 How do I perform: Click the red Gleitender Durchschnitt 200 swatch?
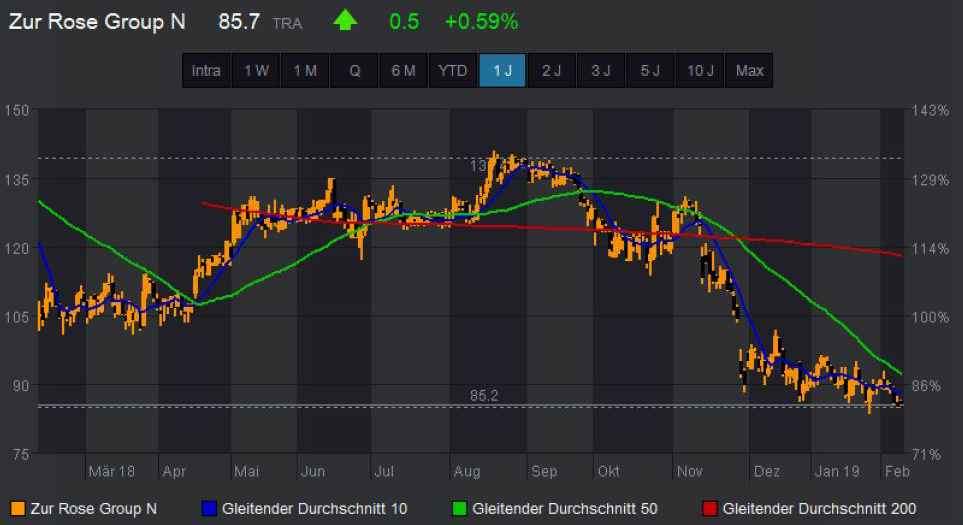pyautogui.click(x=710, y=508)
